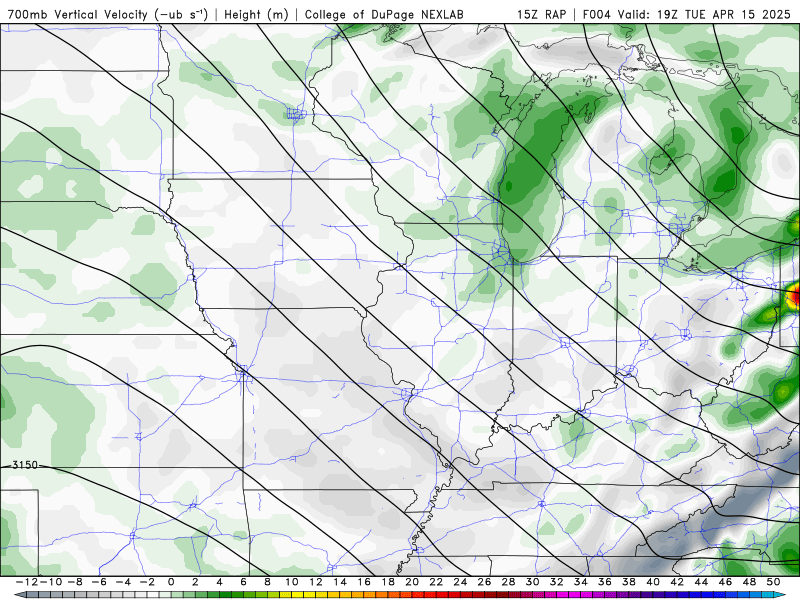Click the "26" colorbar scale label
Image resolution: width=800 pixels, height=600 pixels.
(484, 582)
